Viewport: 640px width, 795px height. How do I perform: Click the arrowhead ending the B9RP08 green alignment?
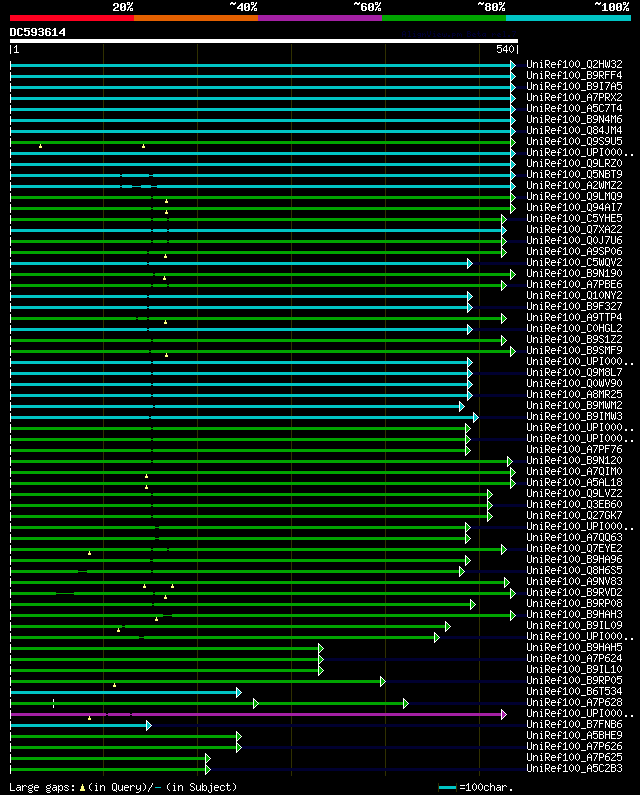tap(473, 604)
